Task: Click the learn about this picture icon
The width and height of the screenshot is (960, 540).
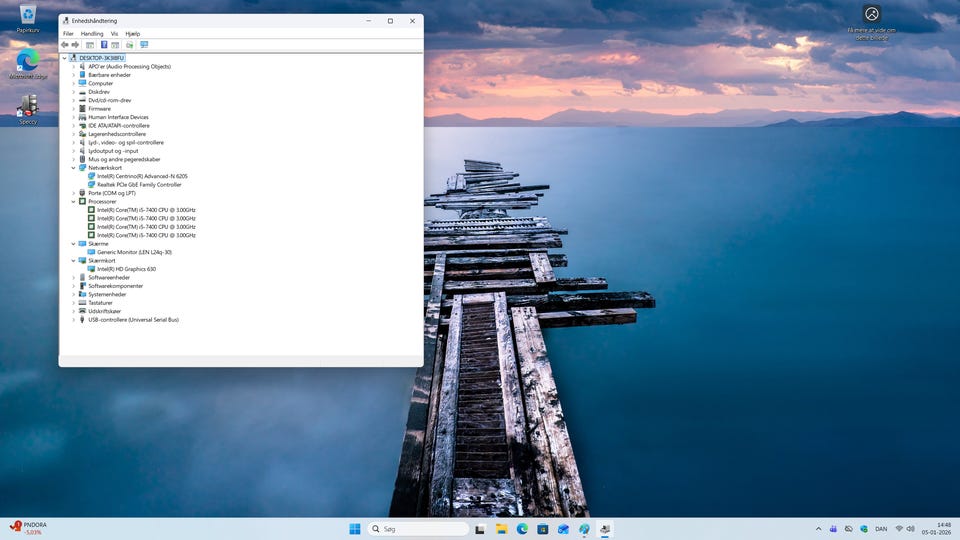Action: tap(872, 13)
